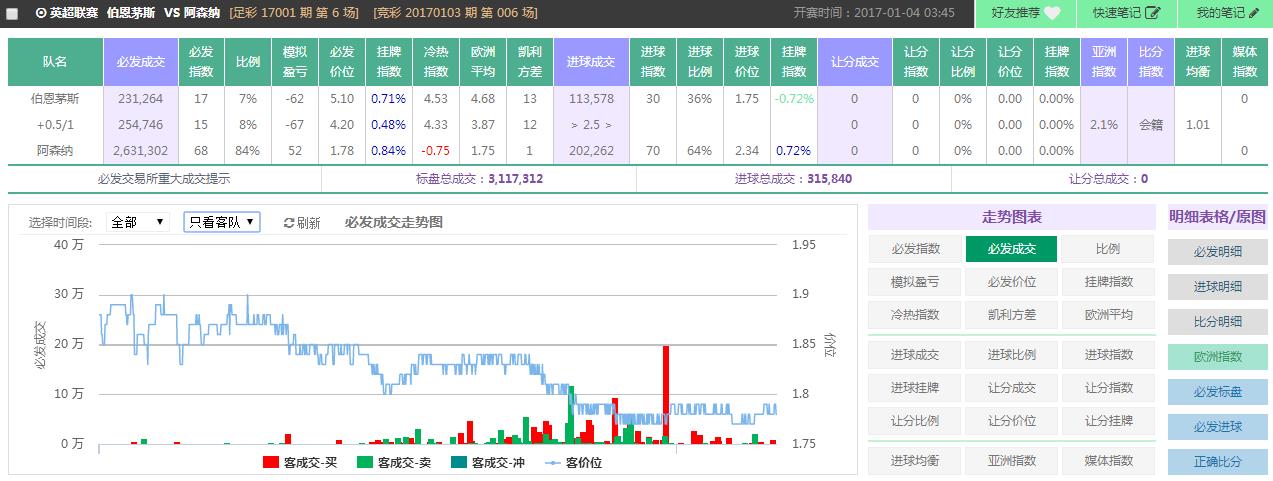Click the 必发成交 column header in table
The height and width of the screenshot is (481, 1273).
pos(140,62)
